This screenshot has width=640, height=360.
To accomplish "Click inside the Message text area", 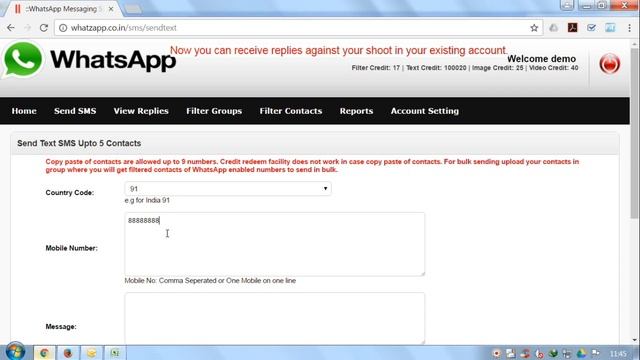I will [x=275, y=318].
